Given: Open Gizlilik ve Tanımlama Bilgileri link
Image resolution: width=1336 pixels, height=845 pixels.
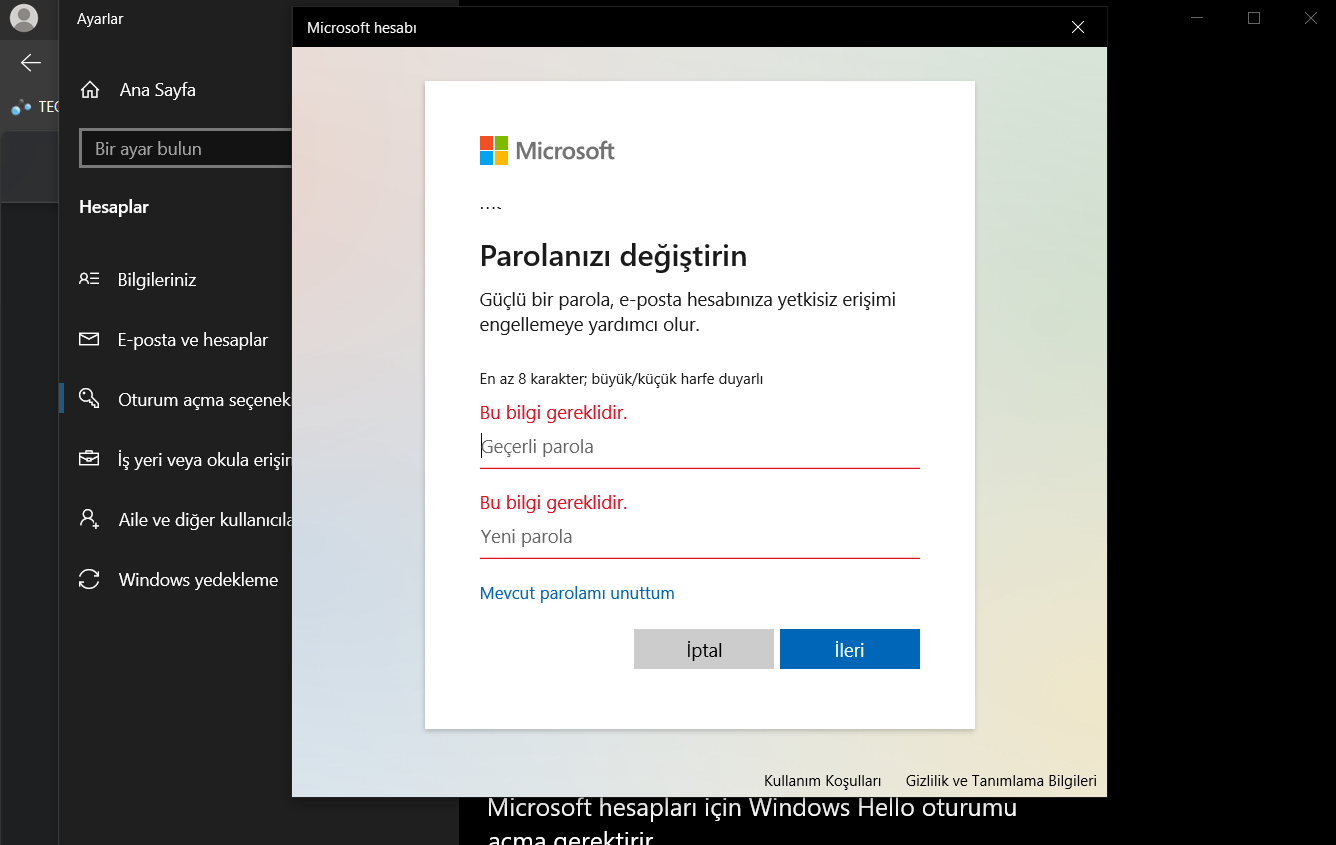Looking at the screenshot, I should [x=1001, y=781].
